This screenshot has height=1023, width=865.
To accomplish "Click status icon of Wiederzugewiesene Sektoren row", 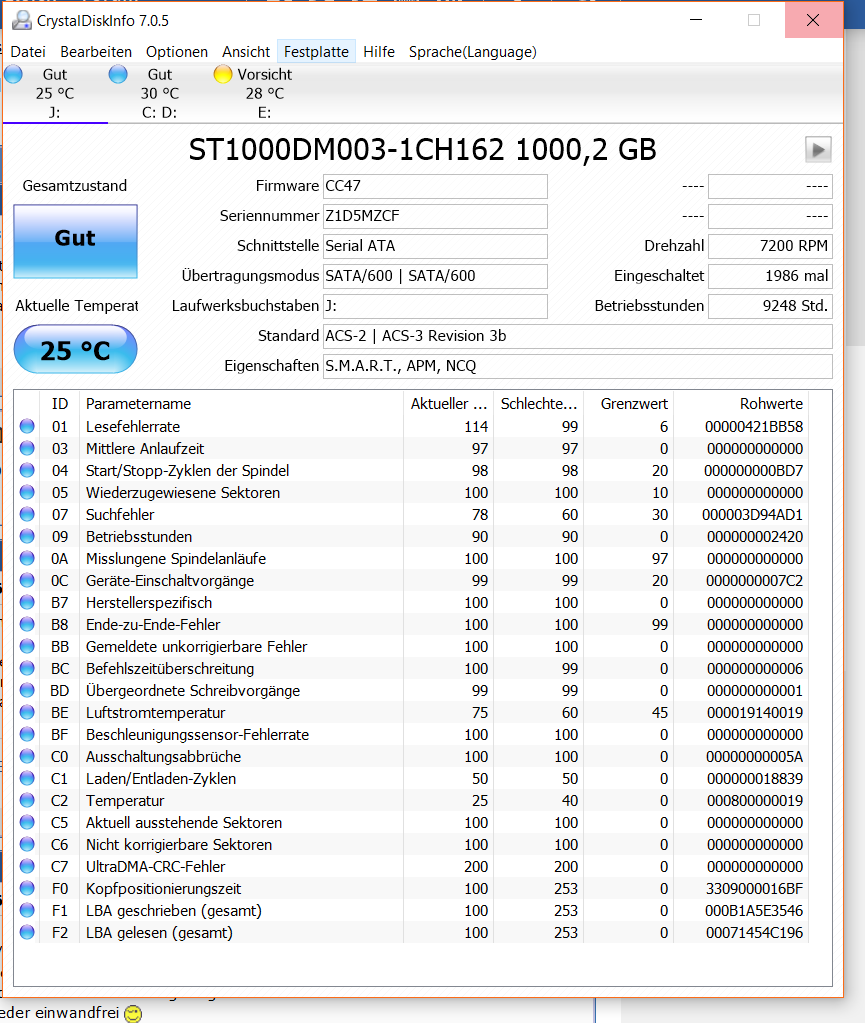I will tap(27, 492).
